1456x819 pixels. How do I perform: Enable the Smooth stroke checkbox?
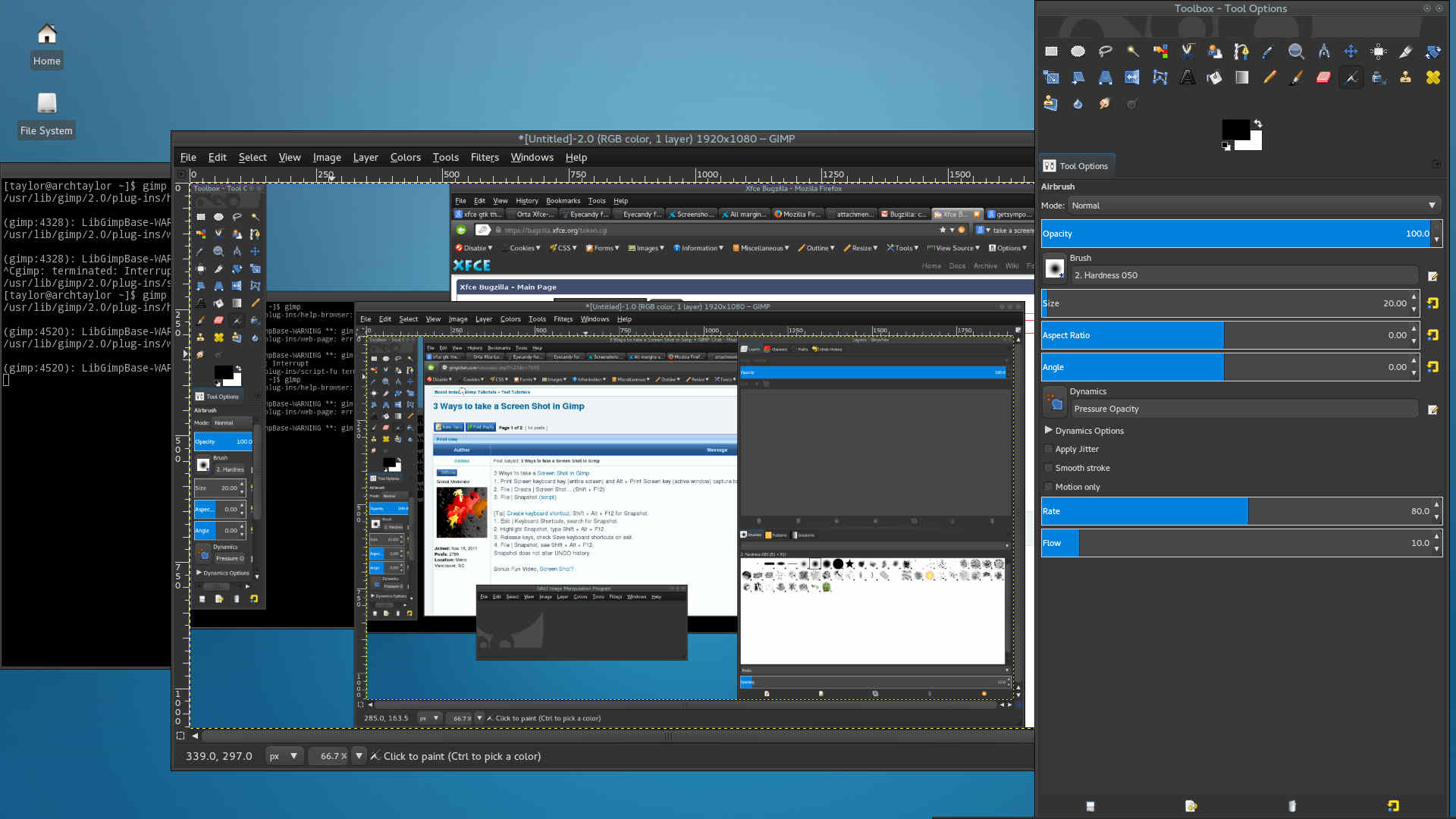1049,468
